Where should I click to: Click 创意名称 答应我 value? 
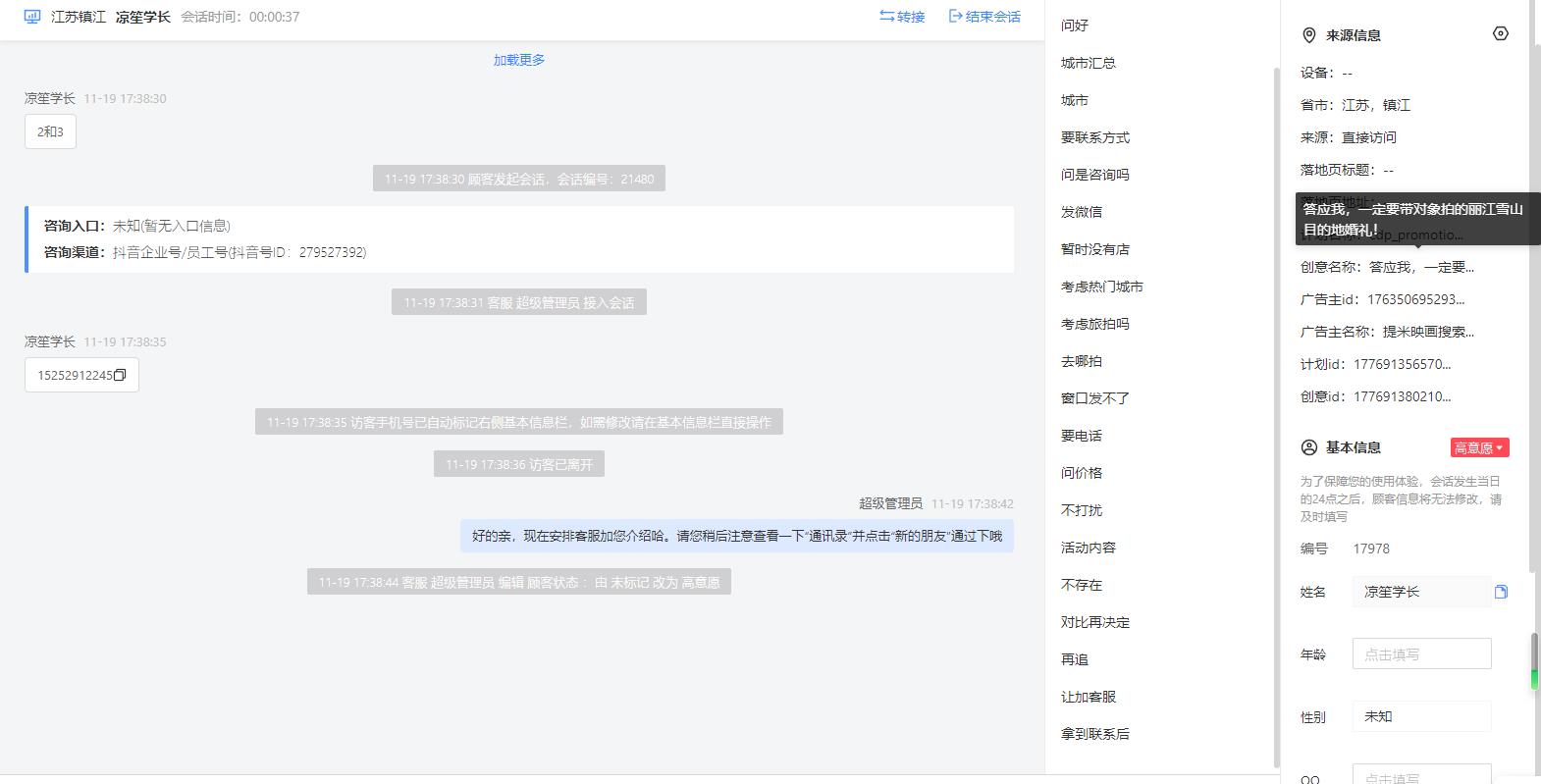(x=1421, y=267)
